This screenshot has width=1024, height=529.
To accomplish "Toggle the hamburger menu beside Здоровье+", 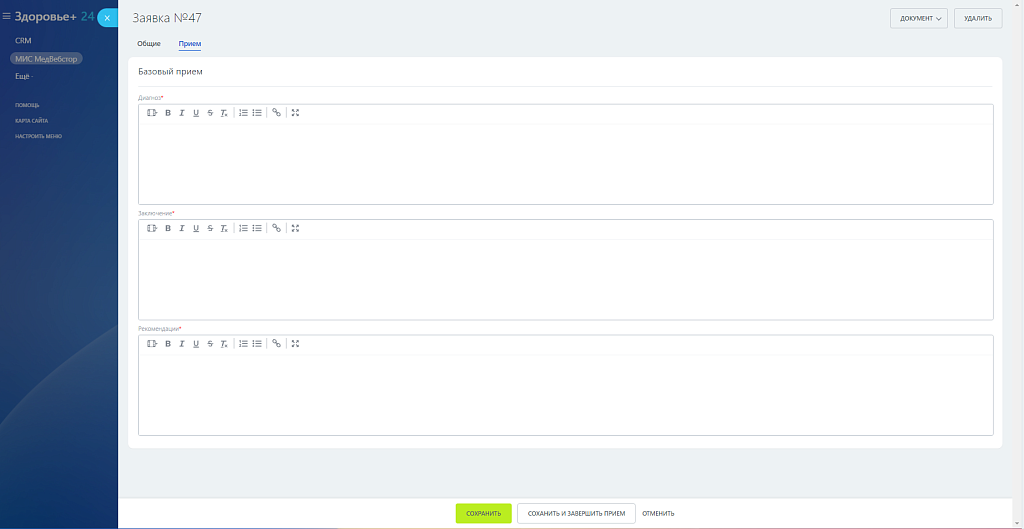I will click(6, 17).
